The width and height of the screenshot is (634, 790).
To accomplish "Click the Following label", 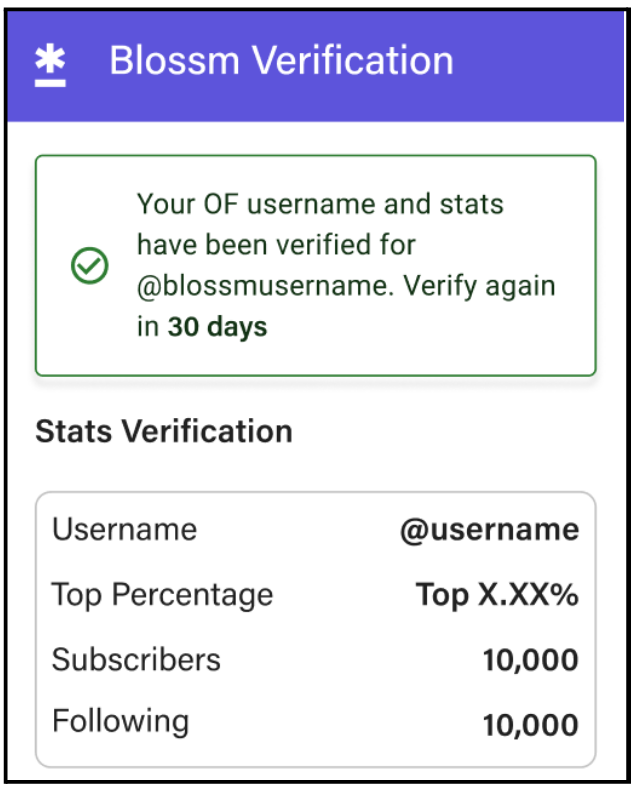I will [120, 721].
